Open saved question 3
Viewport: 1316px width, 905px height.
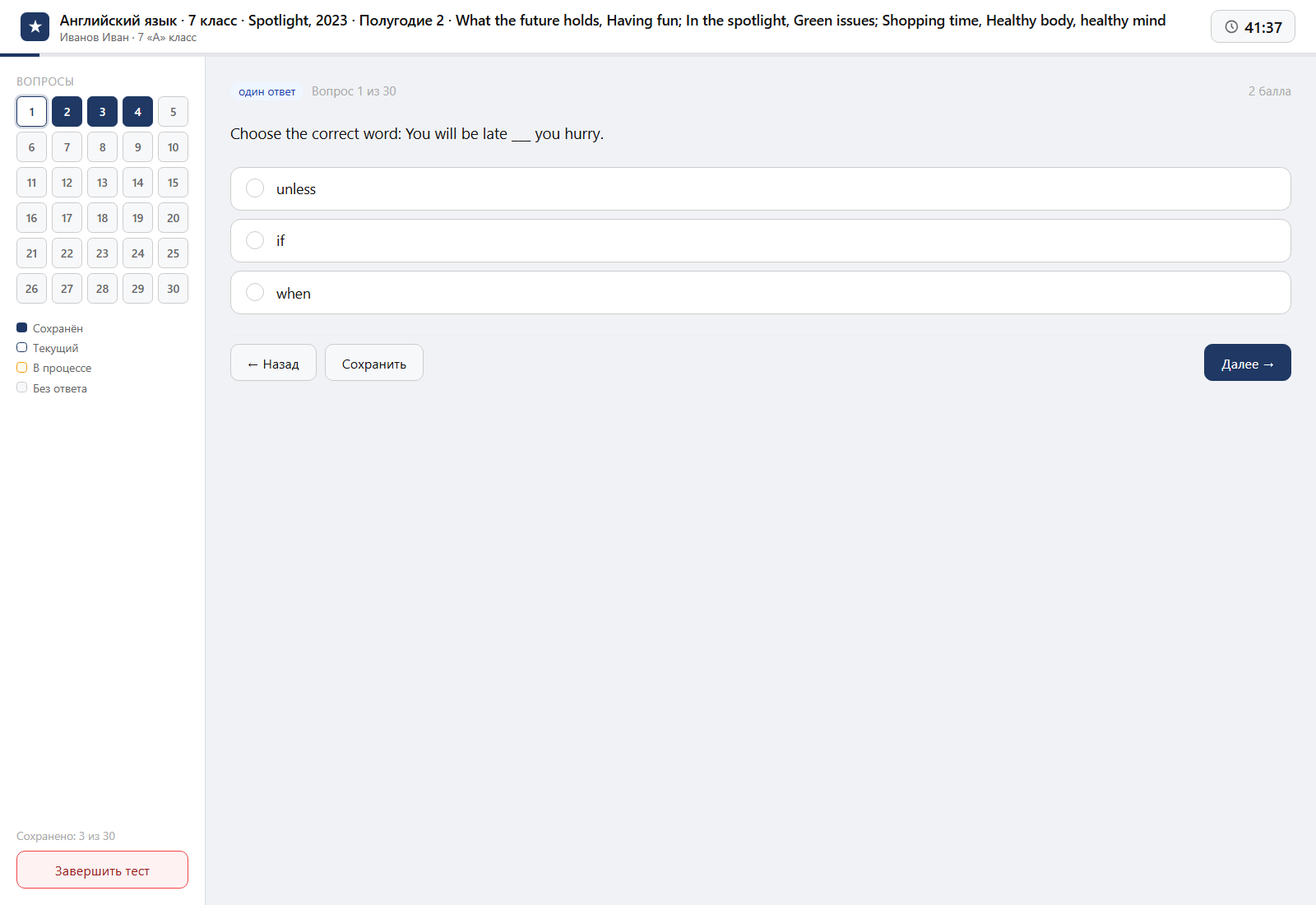[x=102, y=112]
